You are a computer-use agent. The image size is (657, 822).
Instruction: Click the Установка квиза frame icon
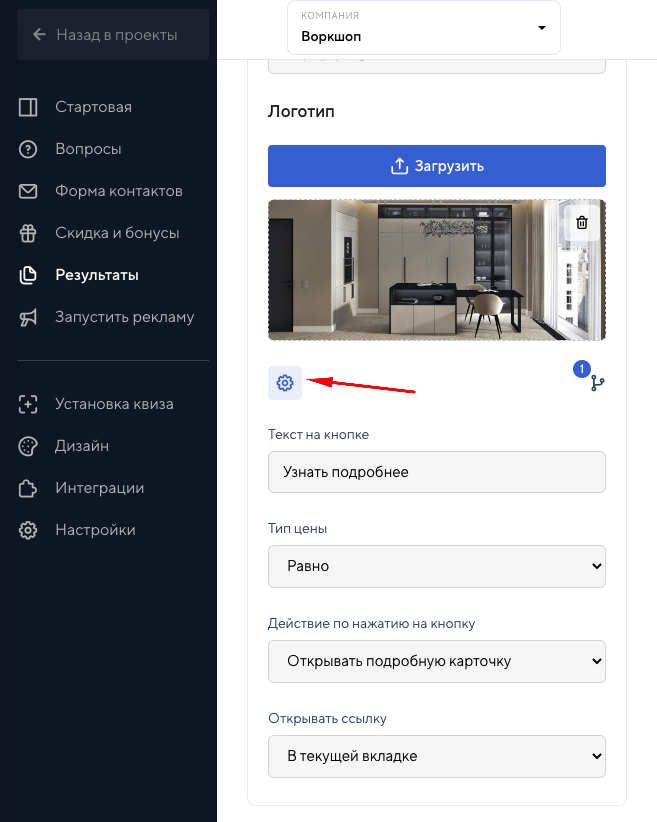click(x=28, y=404)
